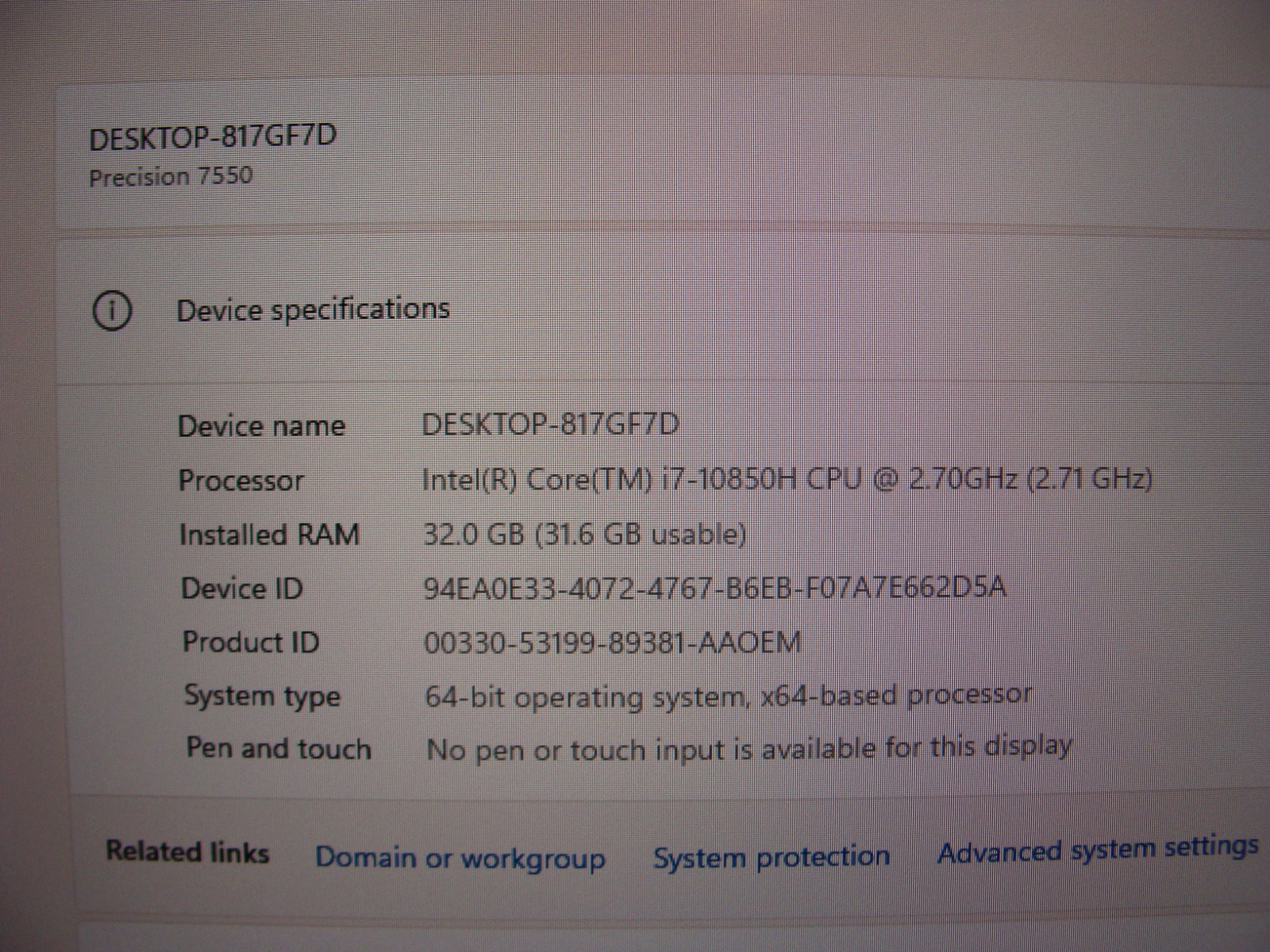This screenshot has width=1270, height=952.
Task: Select the 32.0 GB RAM value
Action: point(586,534)
